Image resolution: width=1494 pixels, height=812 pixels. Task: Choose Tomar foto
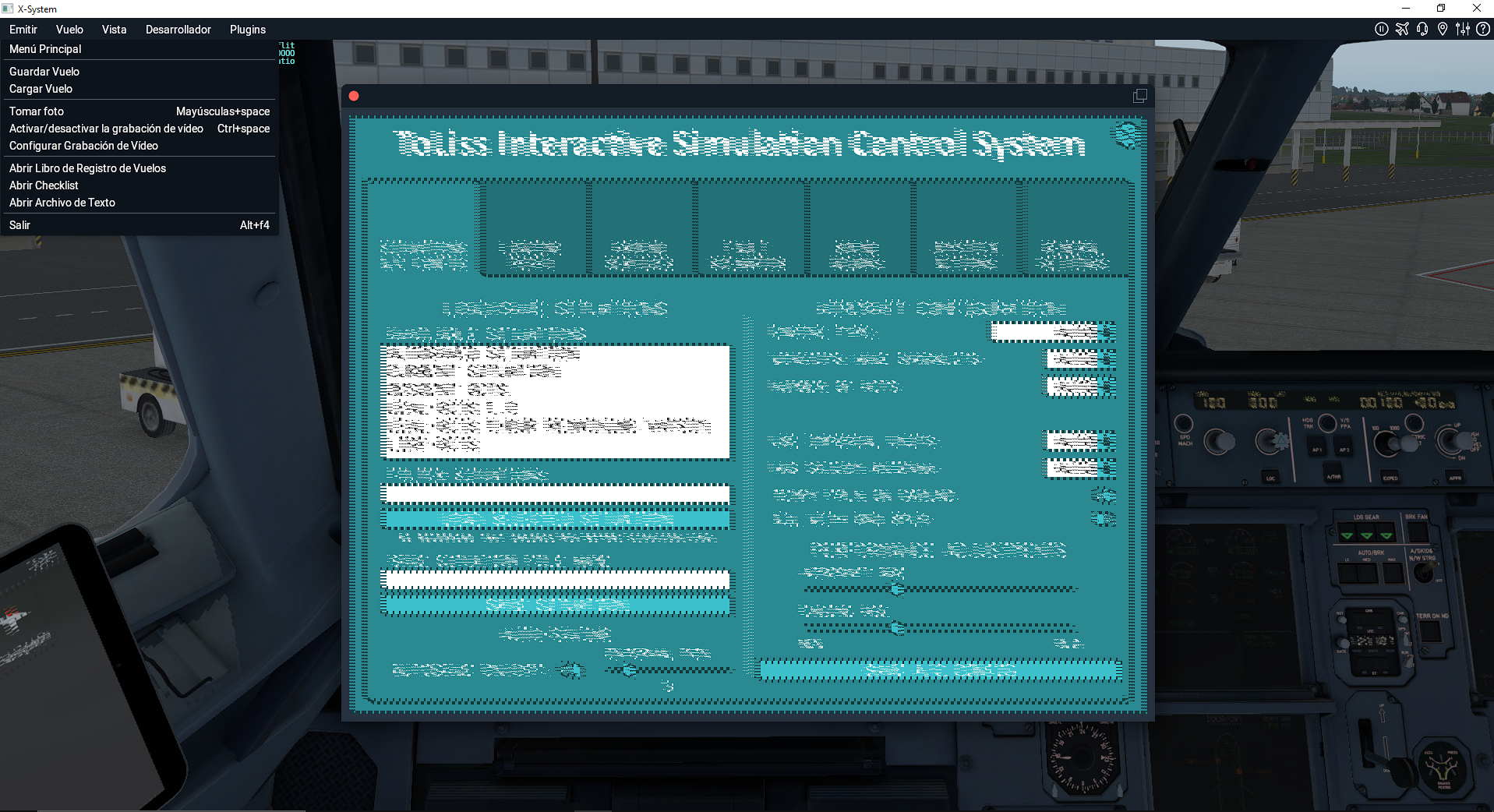140,111
